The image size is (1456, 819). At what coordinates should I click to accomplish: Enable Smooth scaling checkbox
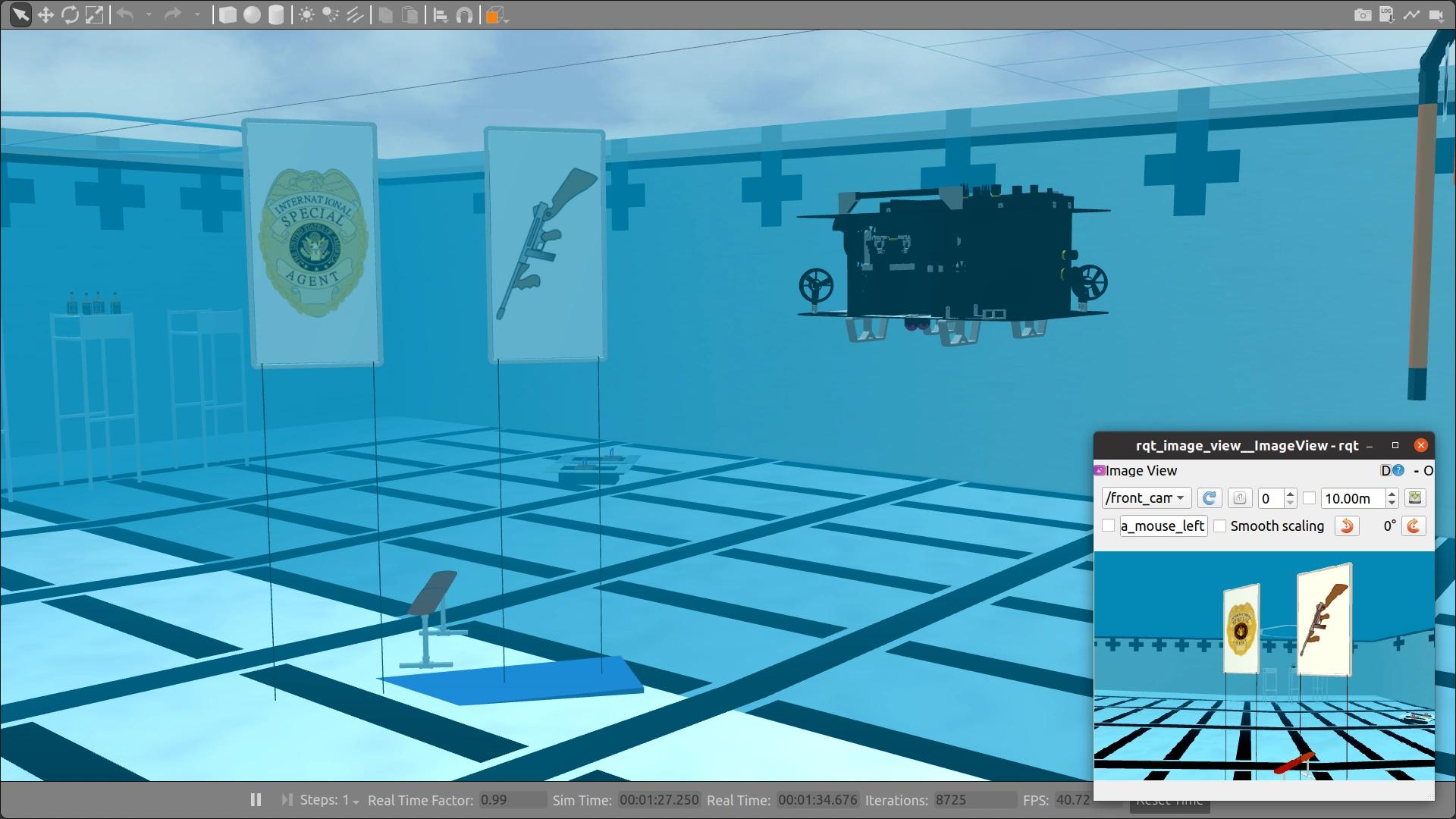tap(1220, 526)
